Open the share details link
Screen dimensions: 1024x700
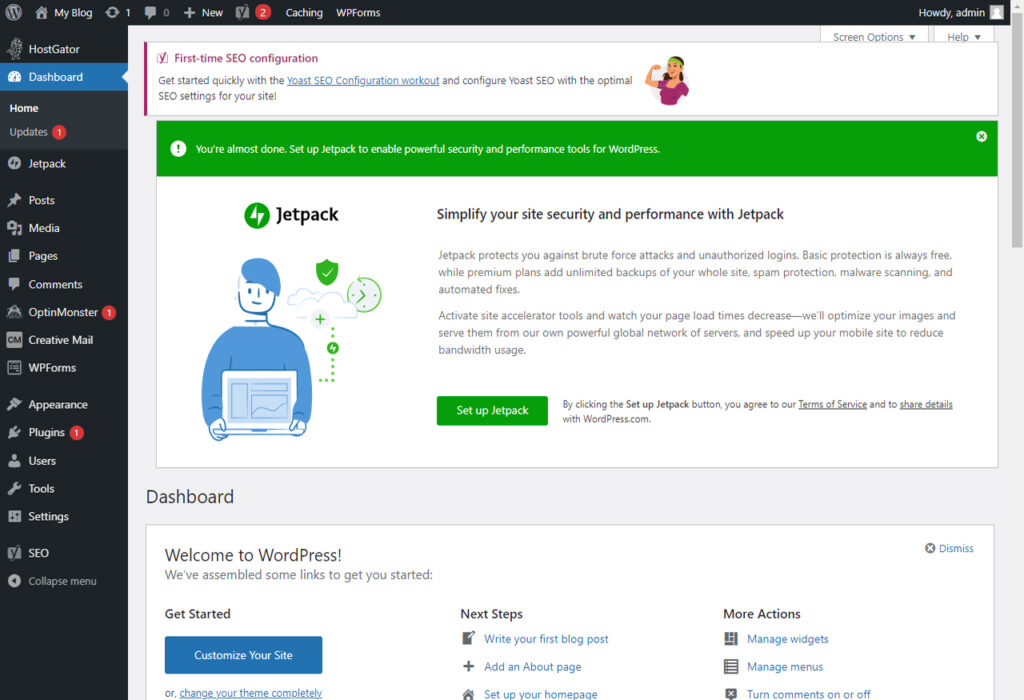click(926, 404)
